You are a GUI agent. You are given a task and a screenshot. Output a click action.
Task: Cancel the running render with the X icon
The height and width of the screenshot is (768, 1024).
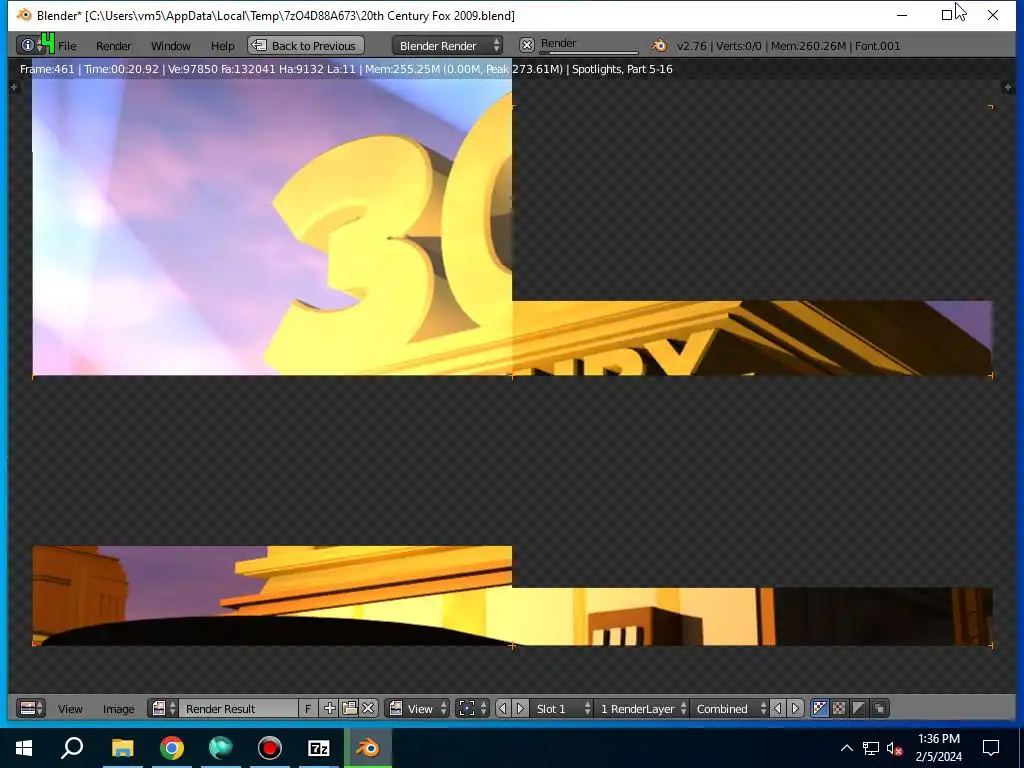click(x=526, y=45)
